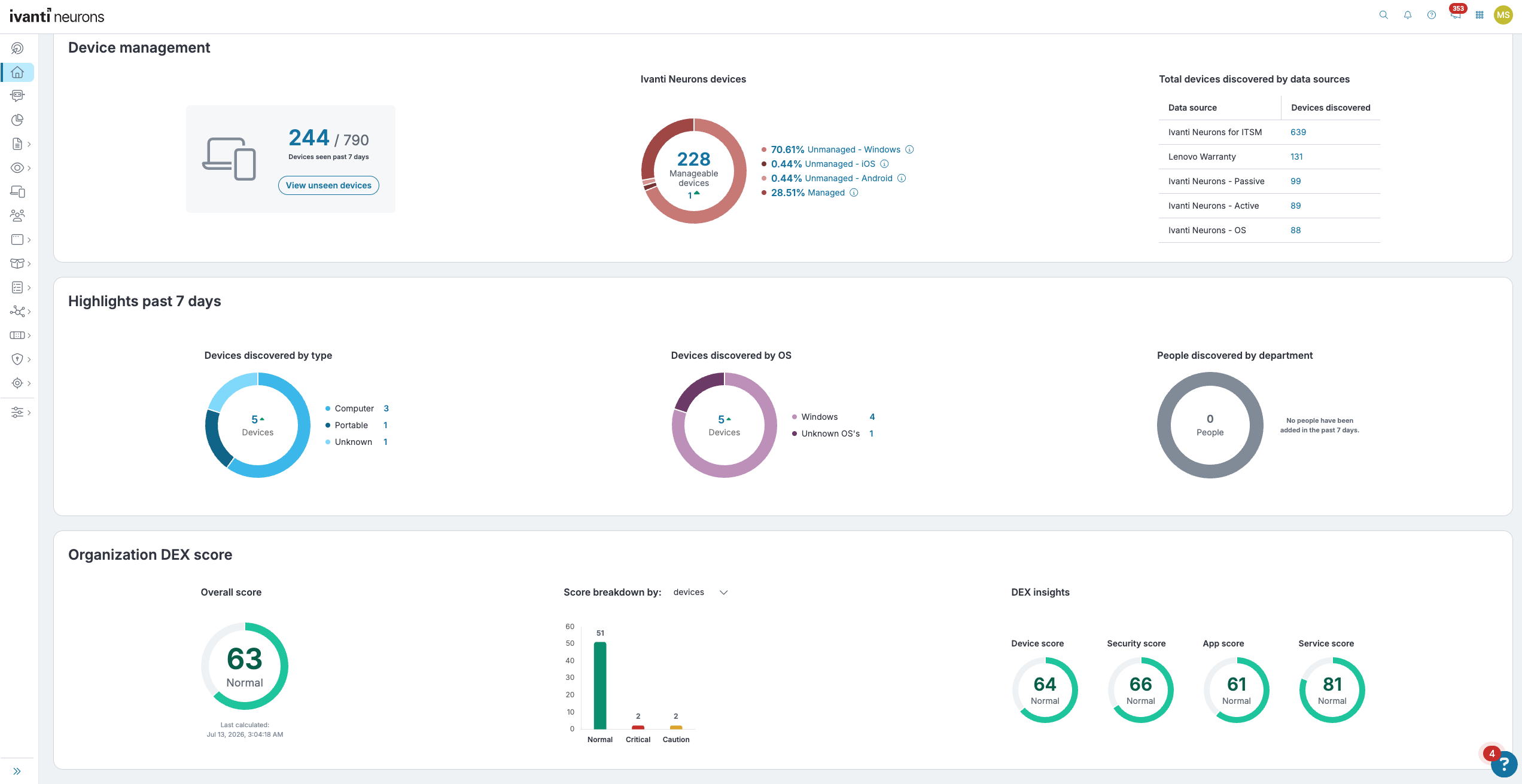Select the Home icon in sidebar
1522x784 pixels.
pyautogui.click(x=17, y=72)
